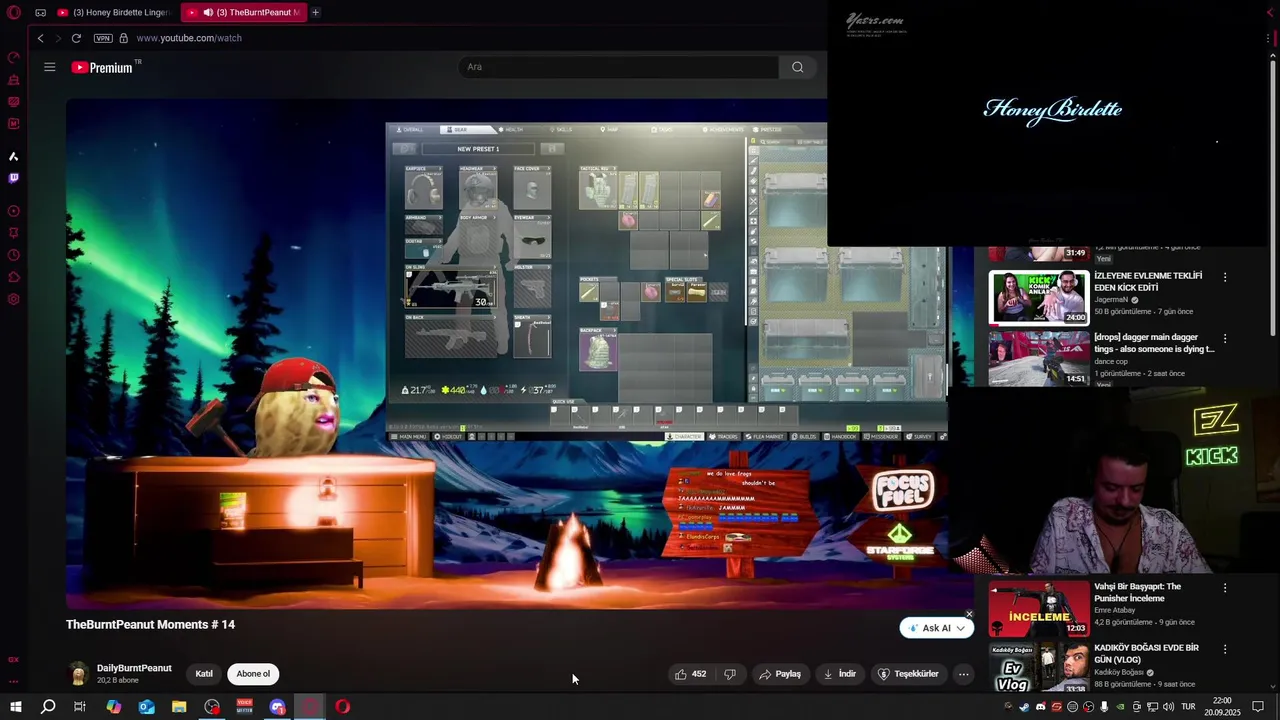Open extensions cube icon in sidebar
This screenshot has height=720, width=1280.
click(13, 277)
